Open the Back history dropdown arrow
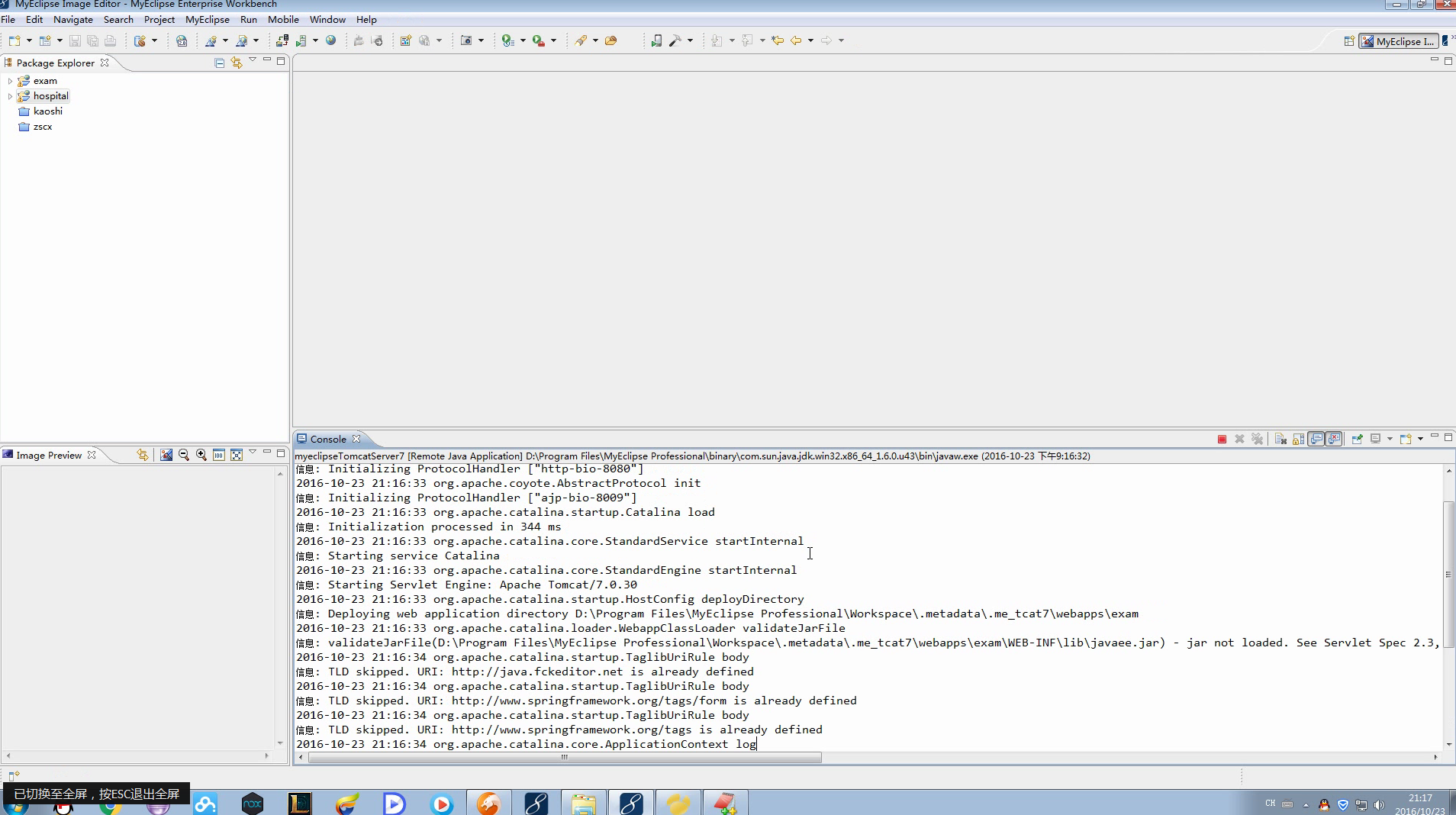This screenshot has width=1456, height=815. click(810, 40)
